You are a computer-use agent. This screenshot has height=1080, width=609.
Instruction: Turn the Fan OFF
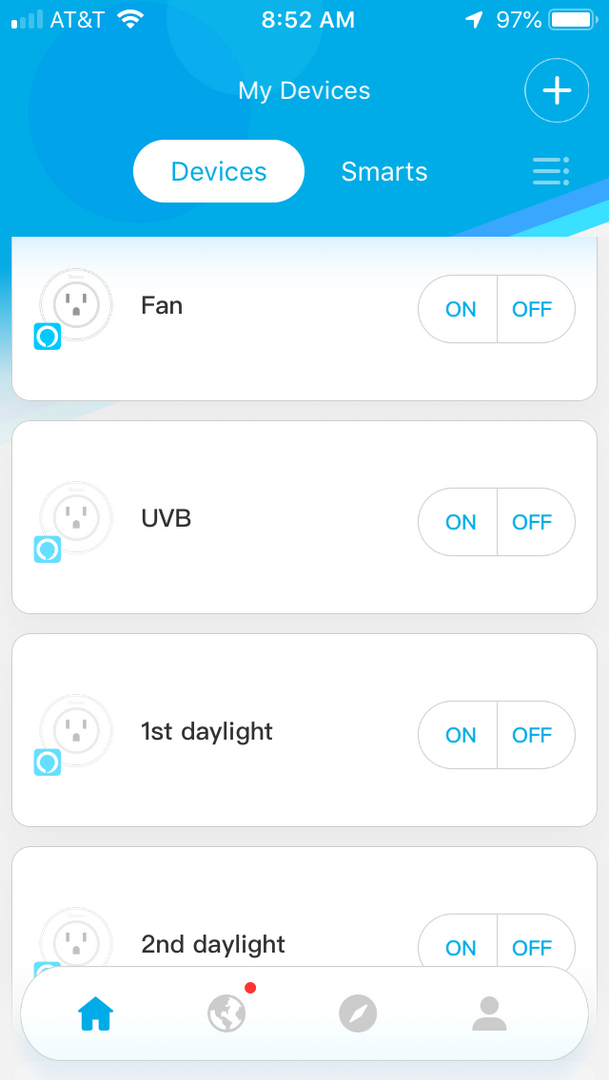click(x=532, y=309)
